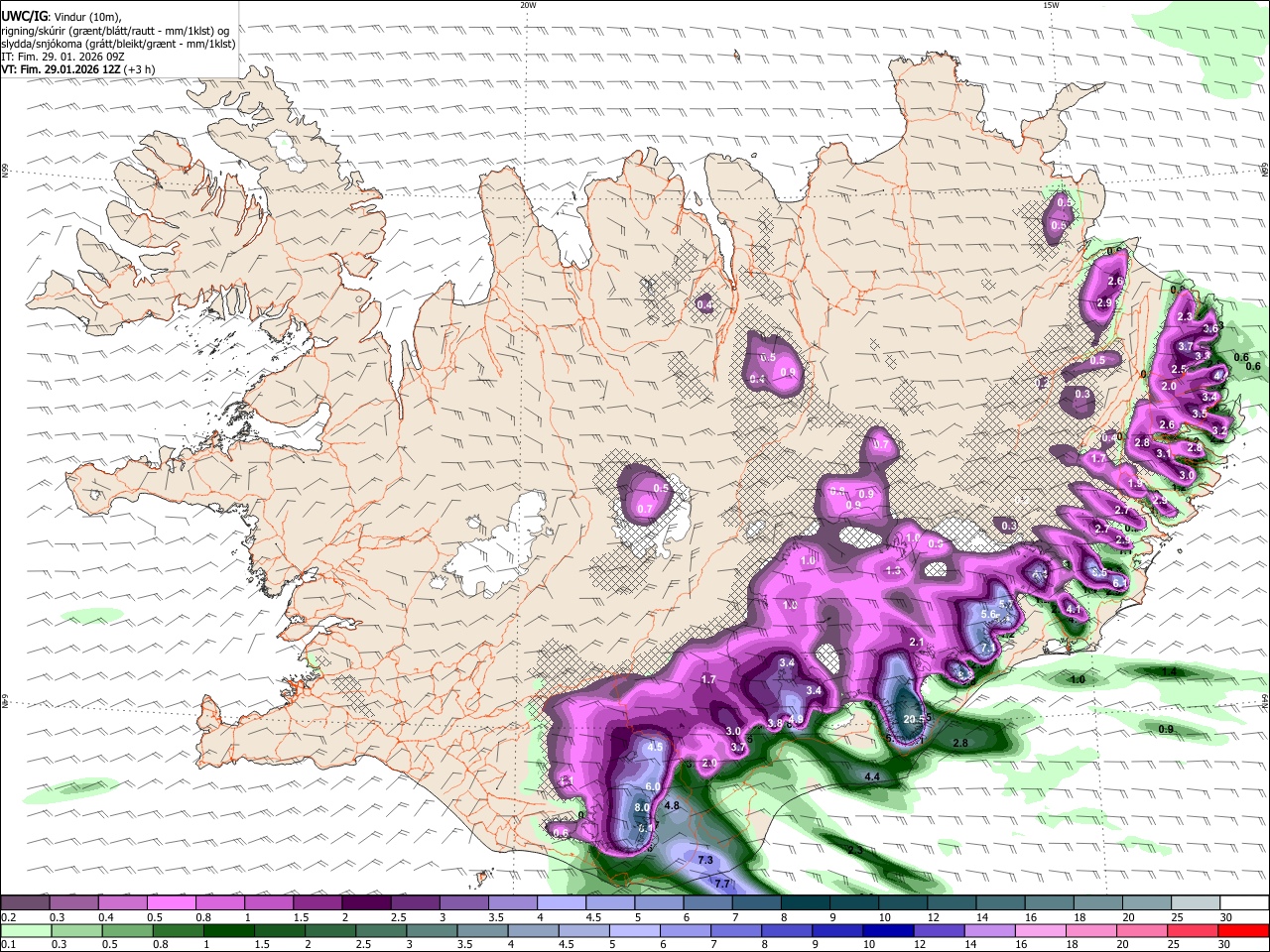Click the '2.5' label in the lower legend
The width and height of the screenshot is (1270, 952).
click(363, 945)
